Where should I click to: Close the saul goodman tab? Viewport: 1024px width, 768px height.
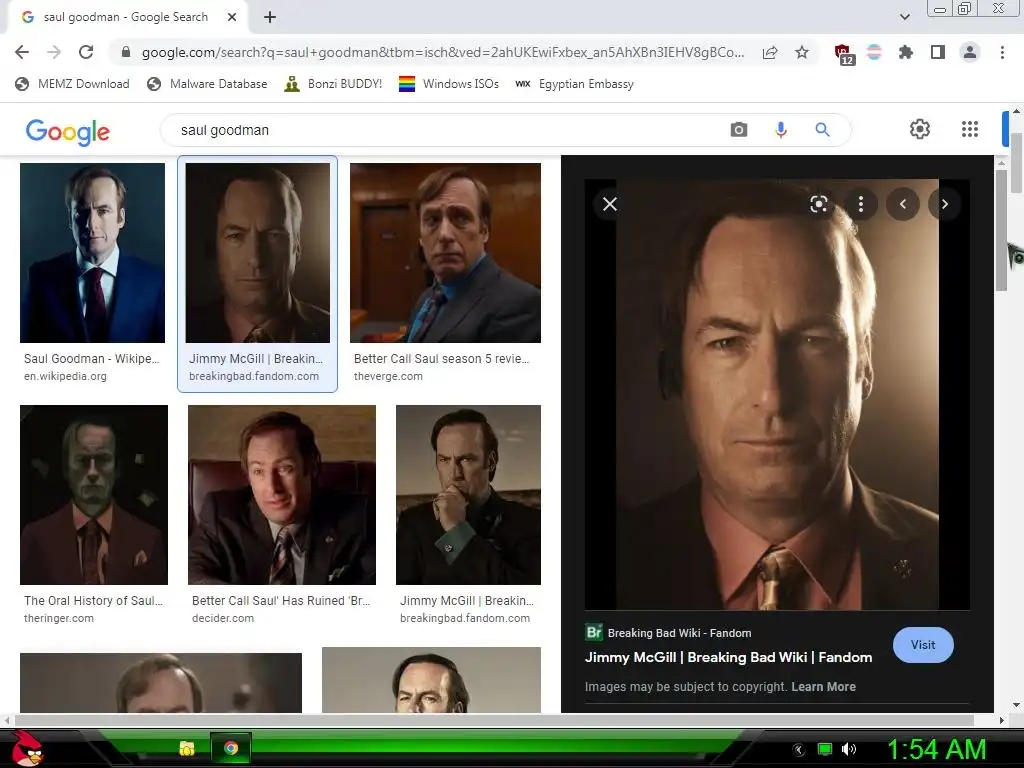point(232,17)
